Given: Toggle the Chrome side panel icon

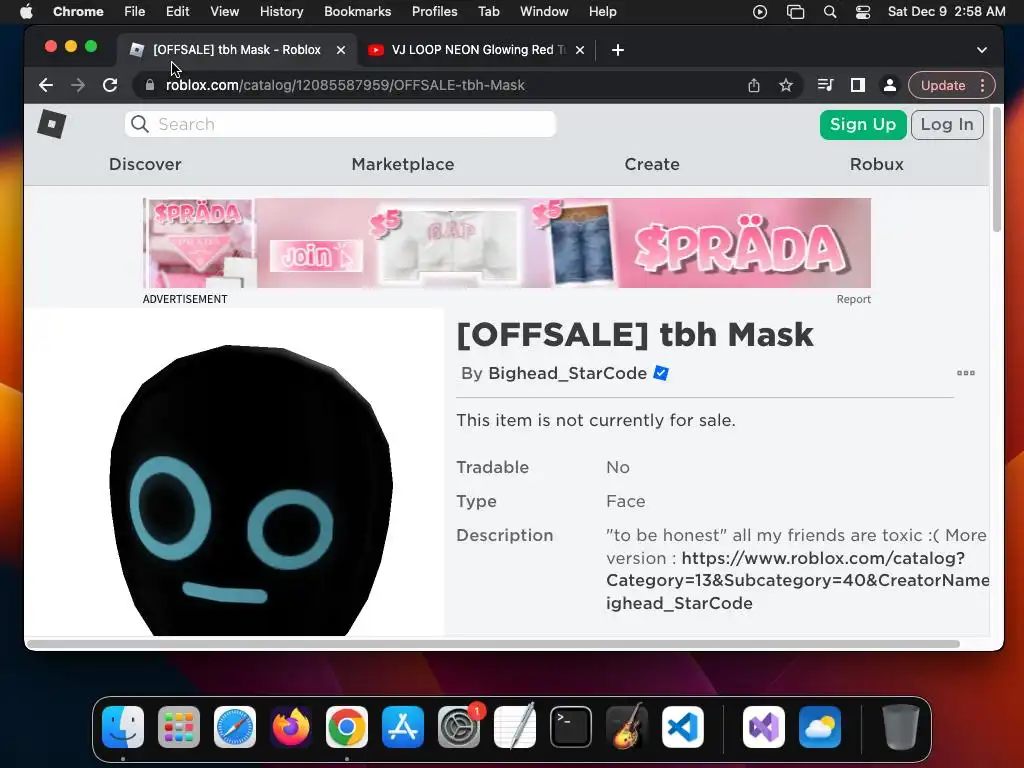Looking at the screenshot, I should pos(857,85).
